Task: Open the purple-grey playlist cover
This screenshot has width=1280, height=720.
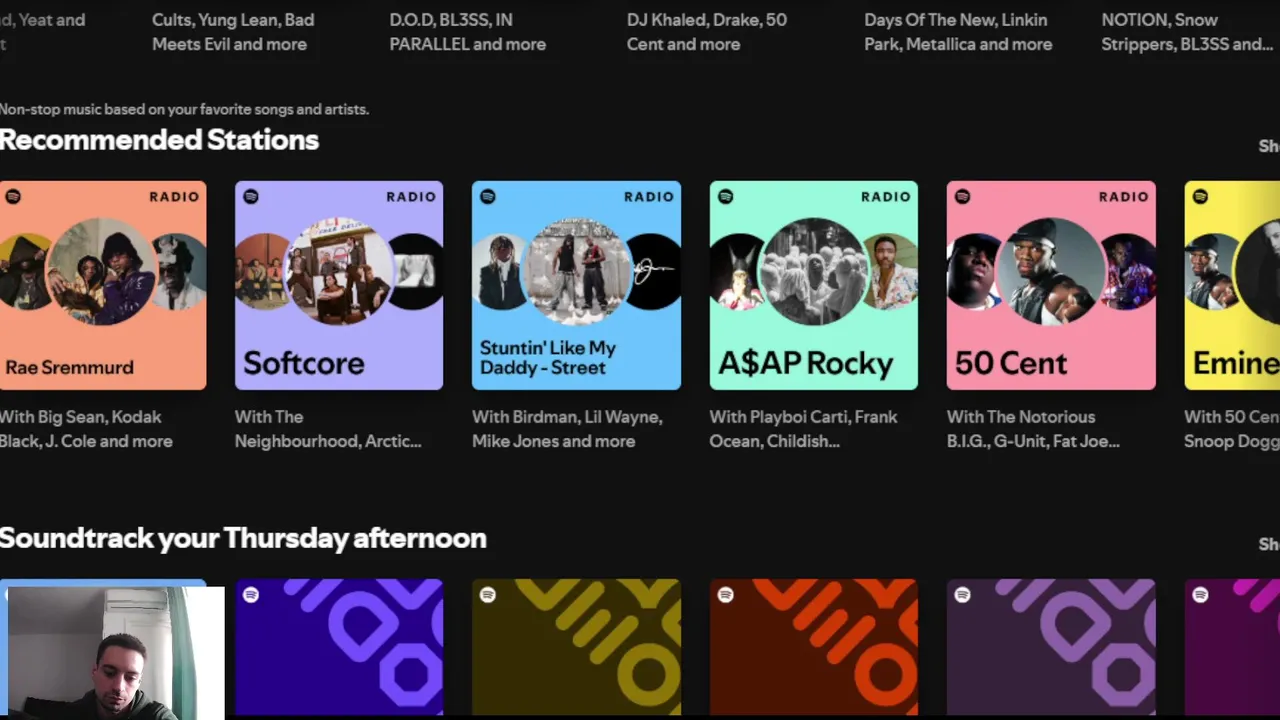Action: [1051, 647]
